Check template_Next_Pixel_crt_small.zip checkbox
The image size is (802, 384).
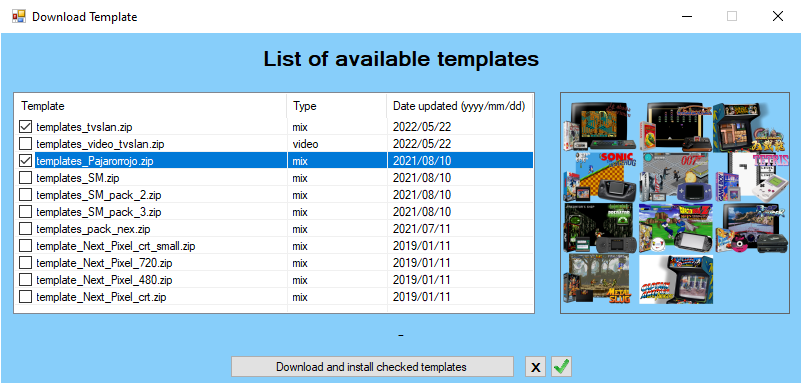pyautogui.click(x=25, y=246)
